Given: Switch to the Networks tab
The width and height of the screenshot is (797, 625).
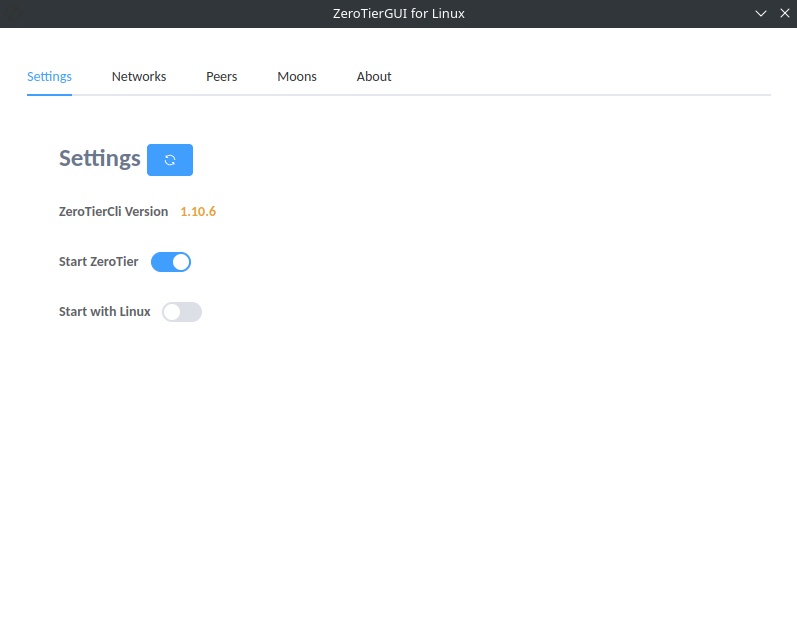Looking at the screenshot, I should [139, 76].
